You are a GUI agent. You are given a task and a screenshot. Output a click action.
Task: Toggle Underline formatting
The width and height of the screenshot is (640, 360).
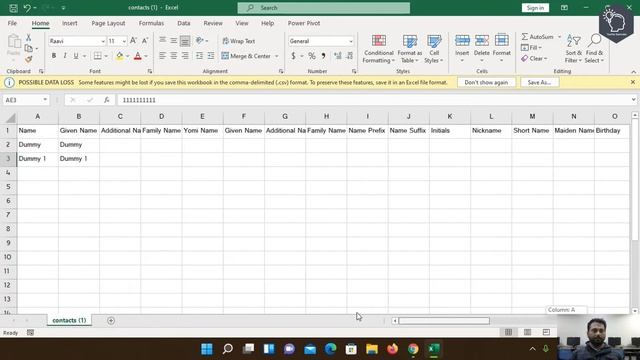coord(76,56)
